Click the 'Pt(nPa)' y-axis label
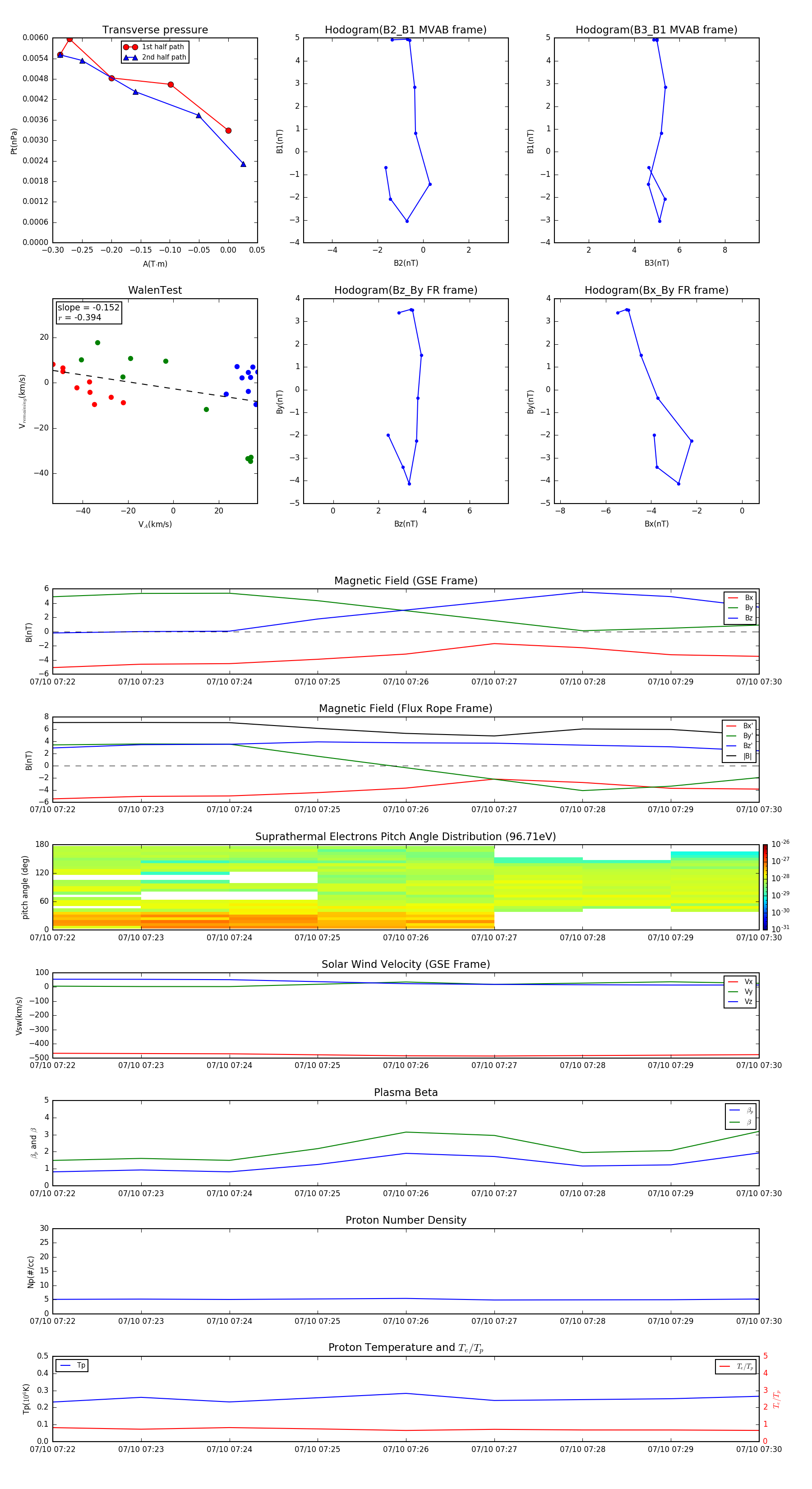Screen dimensions: 812x1489 click(14, 141)
